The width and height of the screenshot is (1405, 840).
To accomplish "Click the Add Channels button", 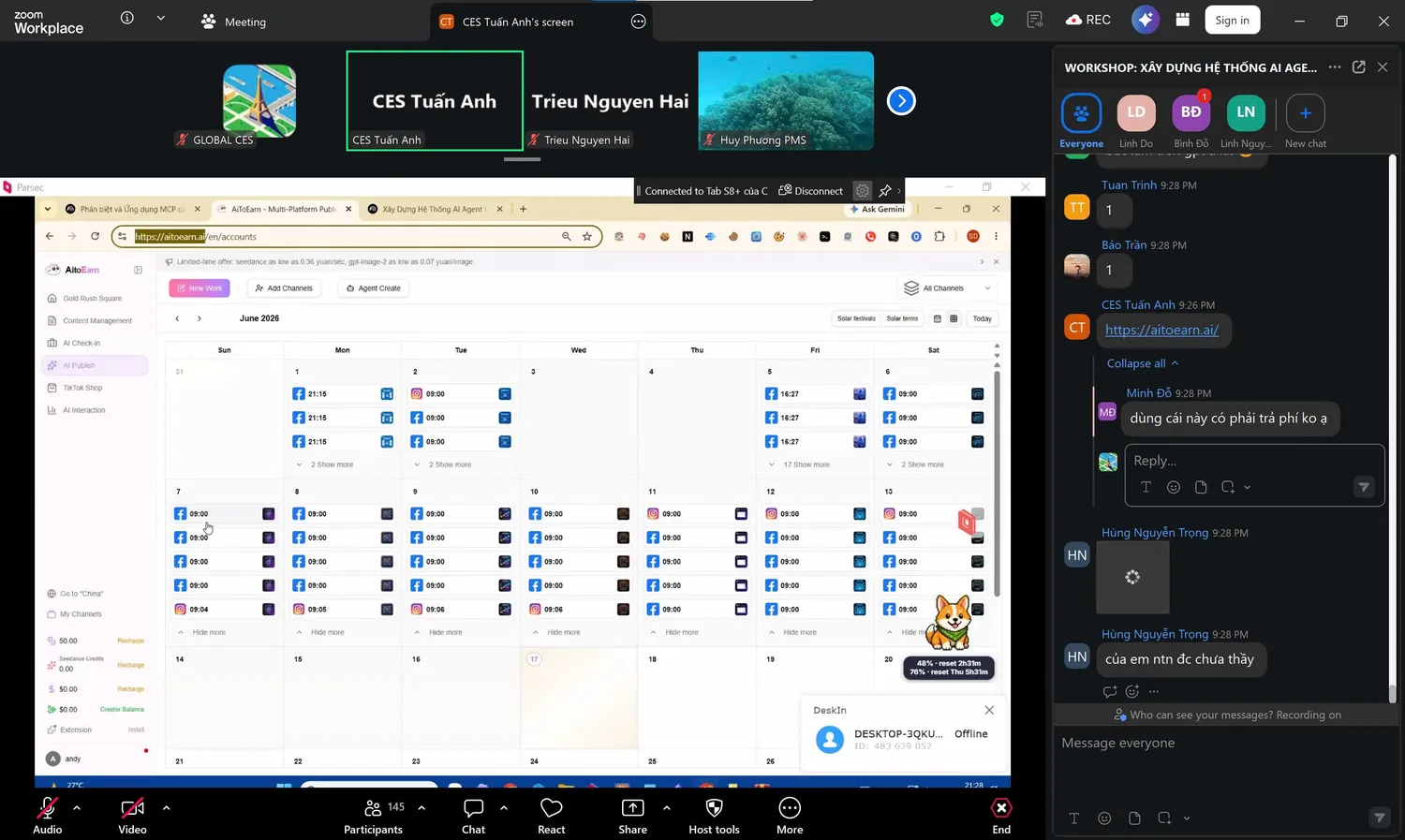I will [x=284, y=288].
